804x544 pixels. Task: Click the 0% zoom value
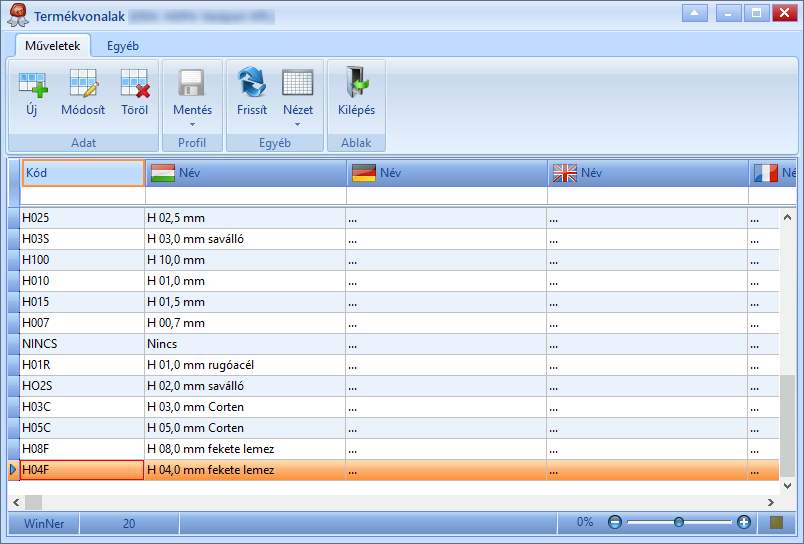coord(585,522)
